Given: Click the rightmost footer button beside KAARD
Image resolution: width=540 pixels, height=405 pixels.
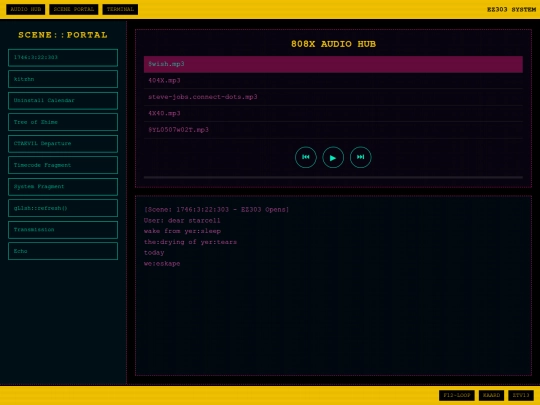Looking at the screenshot, I should [x=521, y=395].
